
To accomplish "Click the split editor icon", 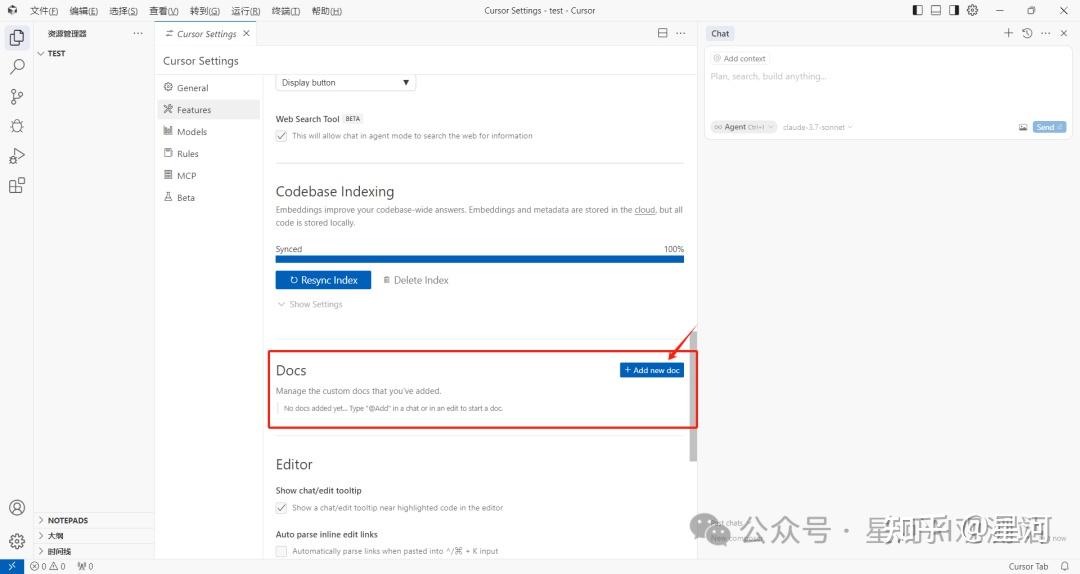I will (663, 33).
